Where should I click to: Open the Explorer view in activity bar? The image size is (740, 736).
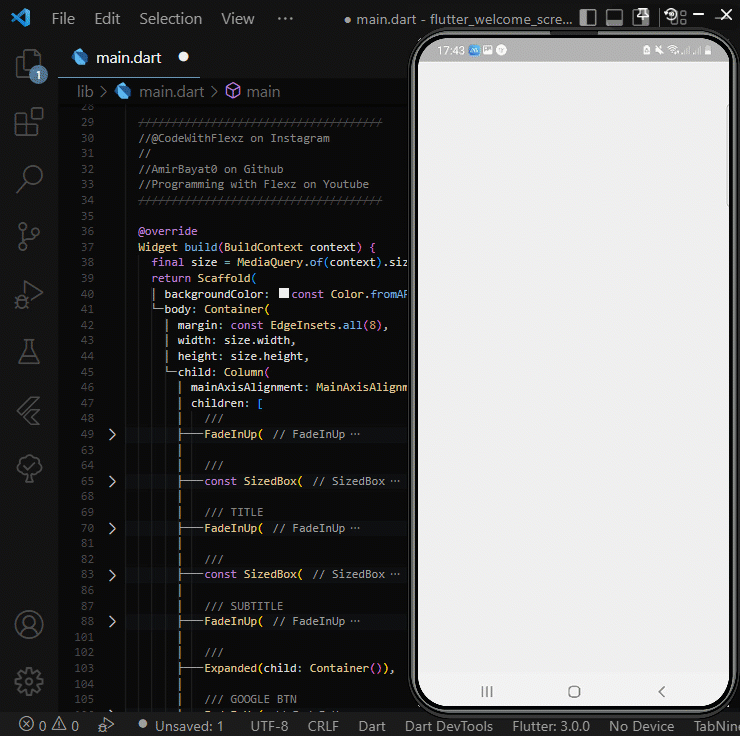coord(29,65)
